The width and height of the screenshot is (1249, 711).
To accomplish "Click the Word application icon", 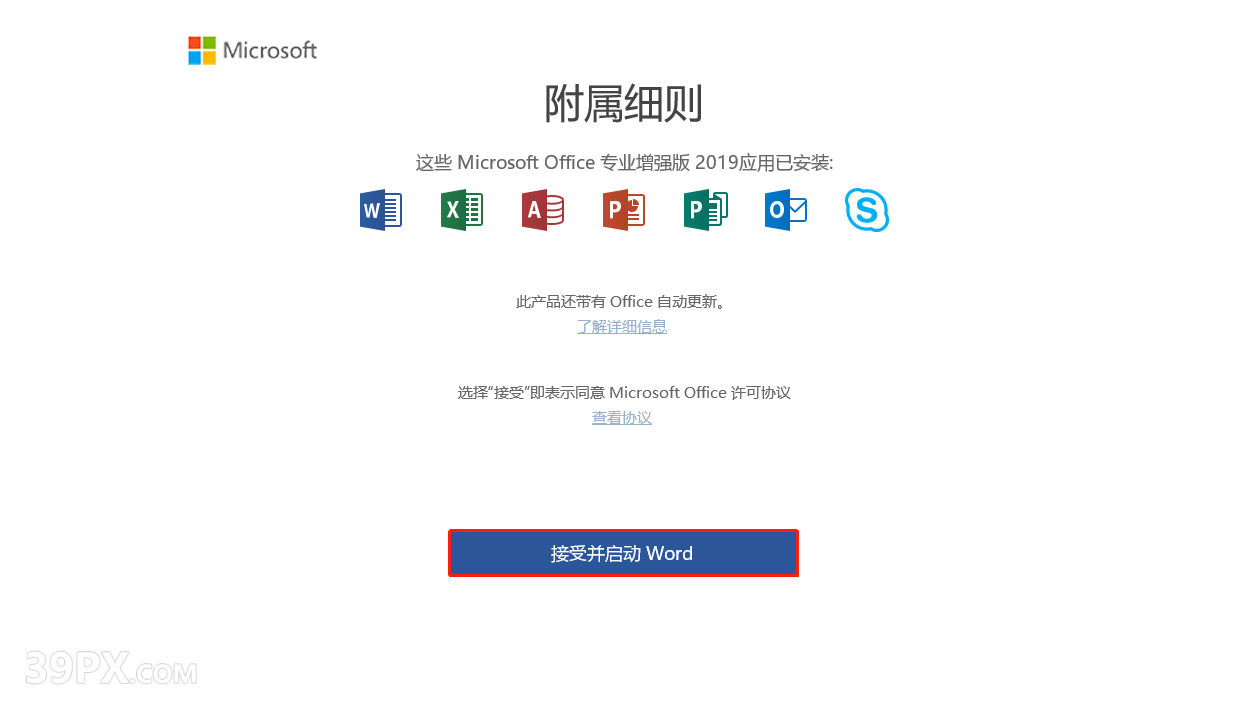I will (x=380, y=210).
